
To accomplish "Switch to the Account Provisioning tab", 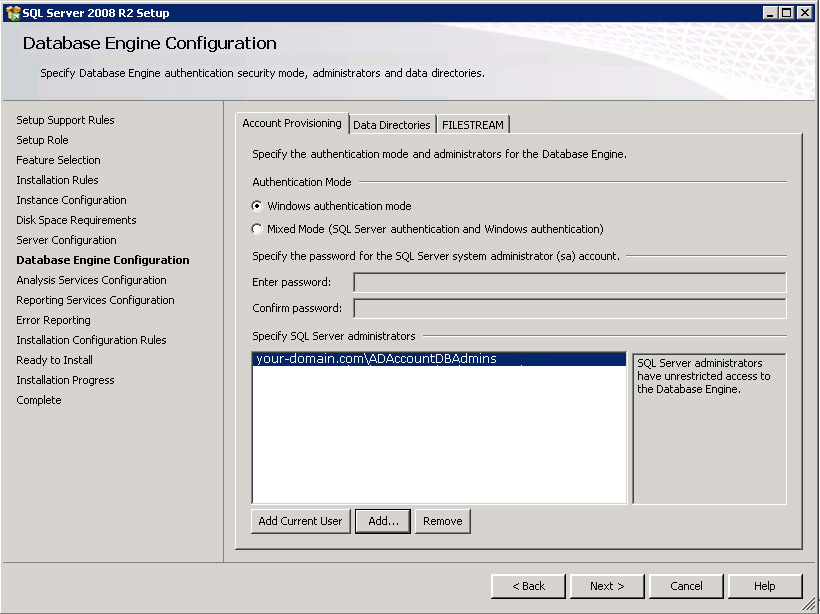I will point(292,123).
